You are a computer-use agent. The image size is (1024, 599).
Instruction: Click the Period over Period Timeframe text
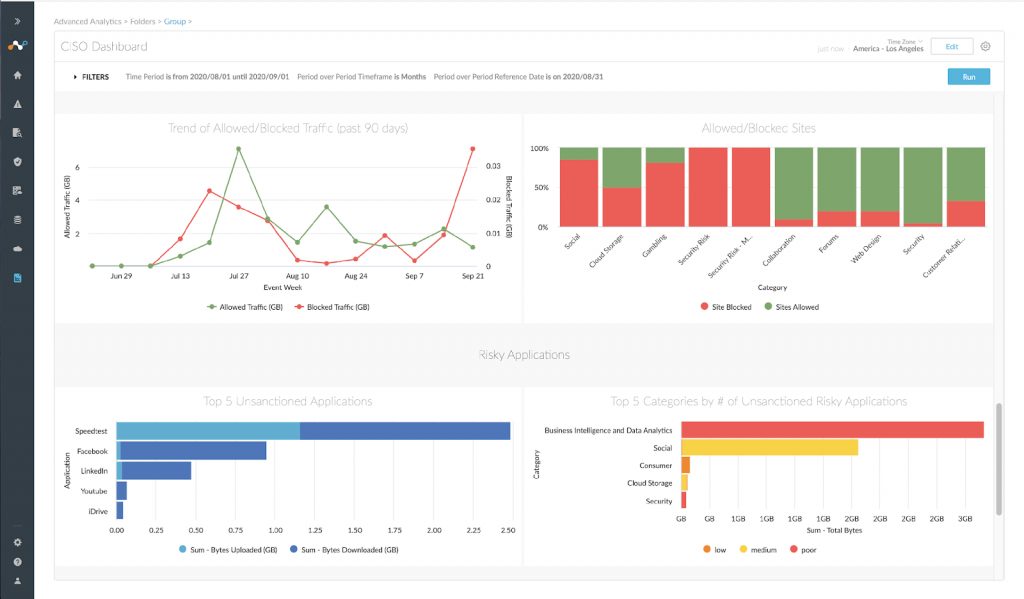point(361,77)
